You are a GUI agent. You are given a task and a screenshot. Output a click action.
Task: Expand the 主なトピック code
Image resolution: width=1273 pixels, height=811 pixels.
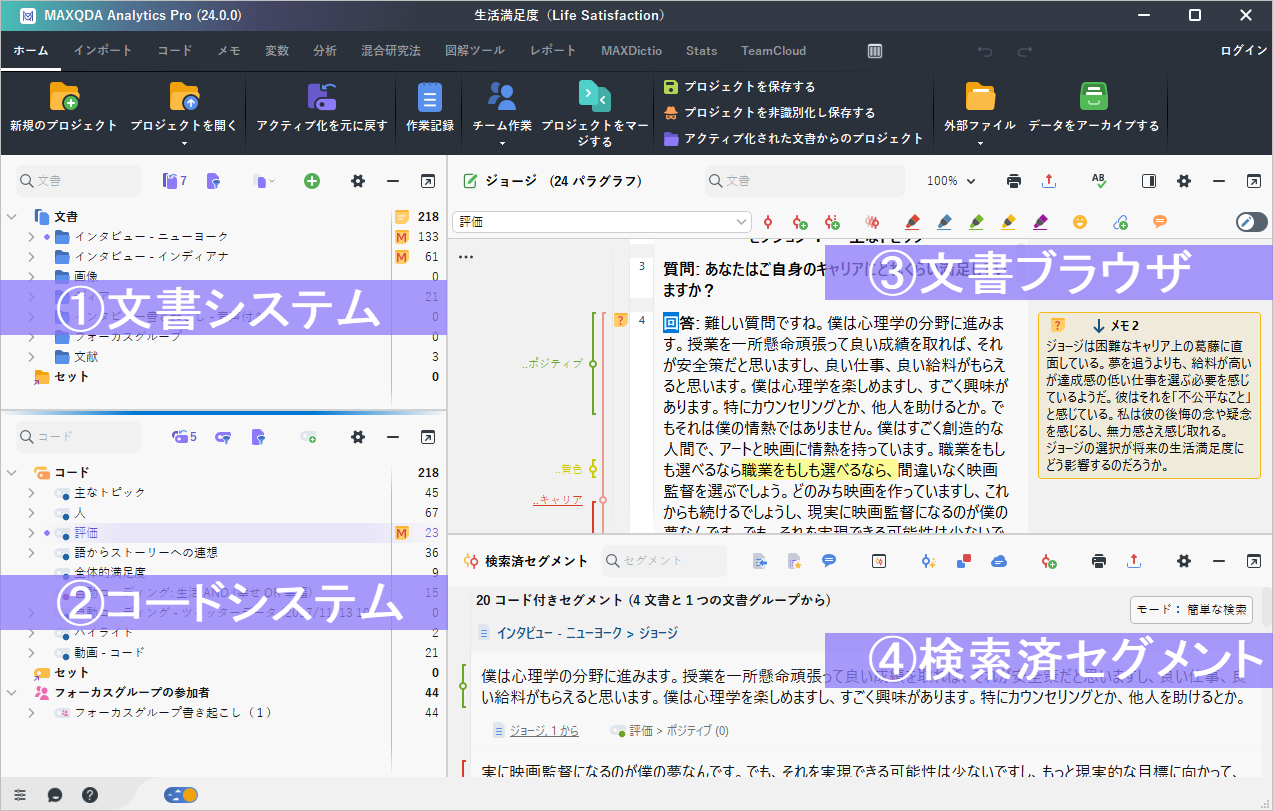(x=32, y=493)
